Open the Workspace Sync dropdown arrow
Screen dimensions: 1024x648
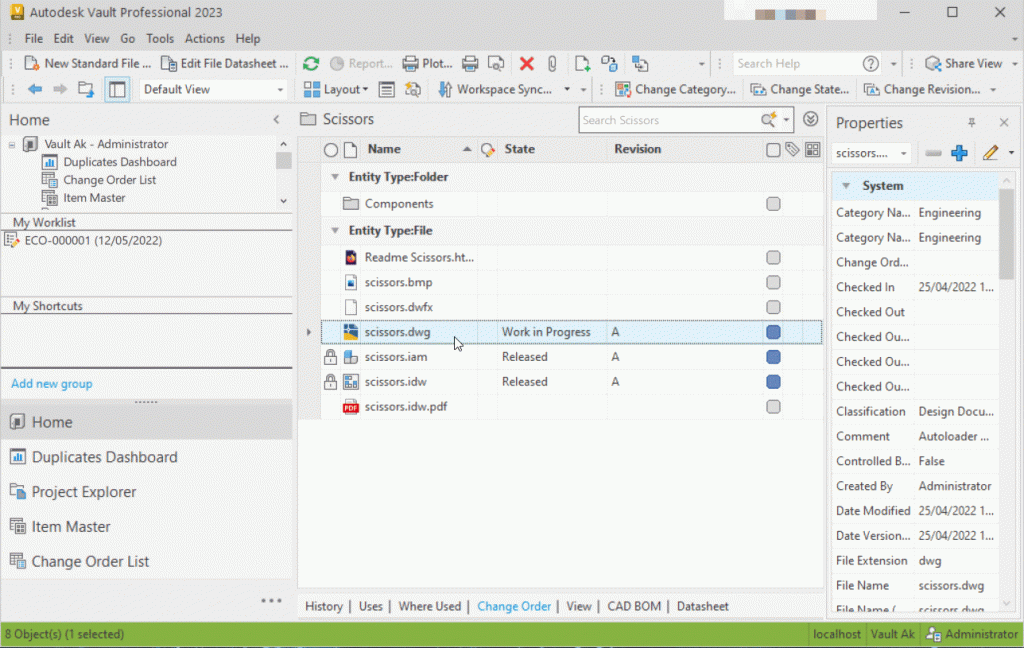pos(567,89)
